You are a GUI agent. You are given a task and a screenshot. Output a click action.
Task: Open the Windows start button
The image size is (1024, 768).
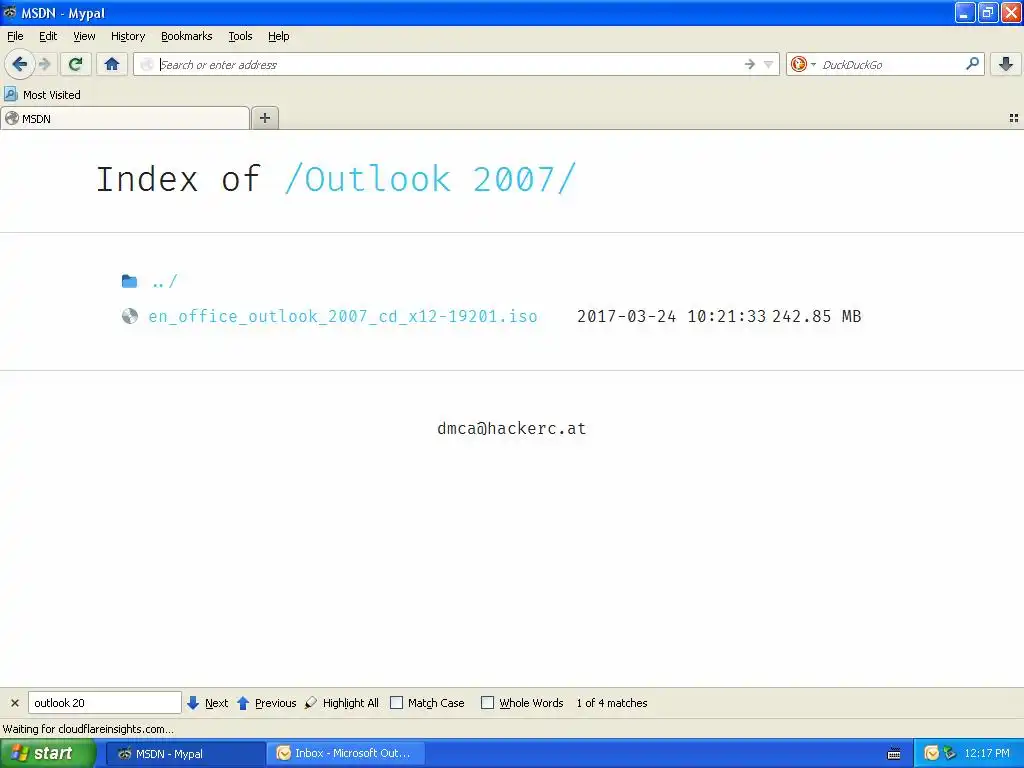tap(48, 753)
